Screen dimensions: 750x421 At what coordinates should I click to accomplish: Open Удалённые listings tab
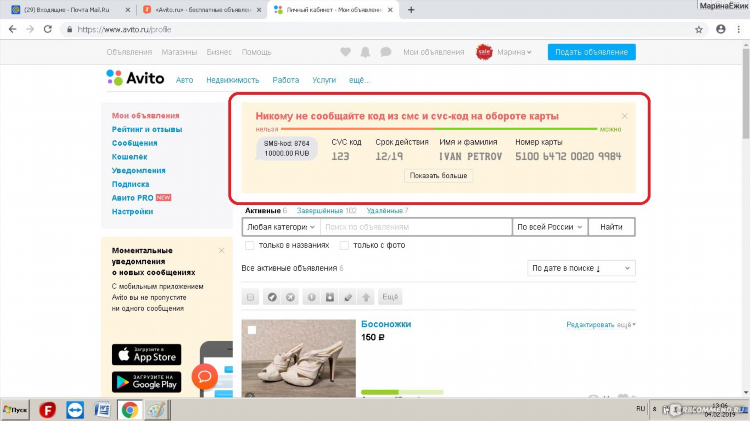pyautogui.click(x=387, y=210)
